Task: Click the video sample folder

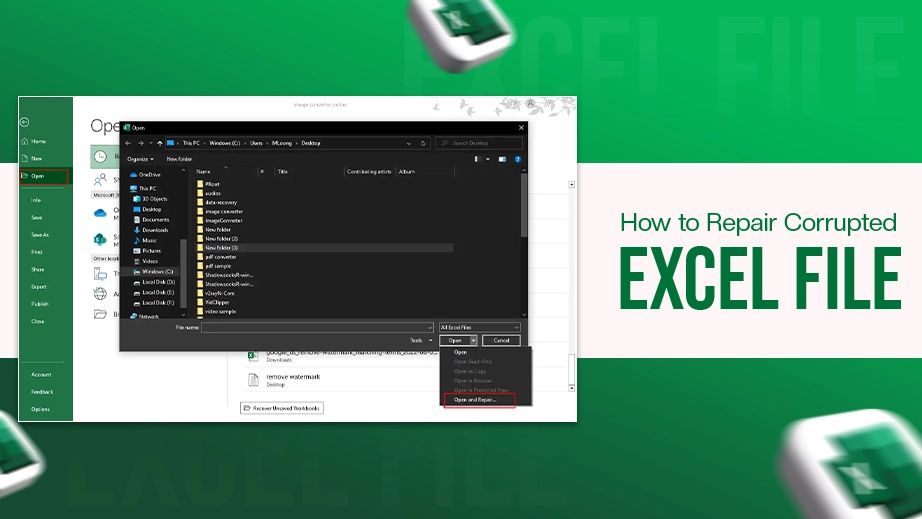Action: (x=216, y=312)
